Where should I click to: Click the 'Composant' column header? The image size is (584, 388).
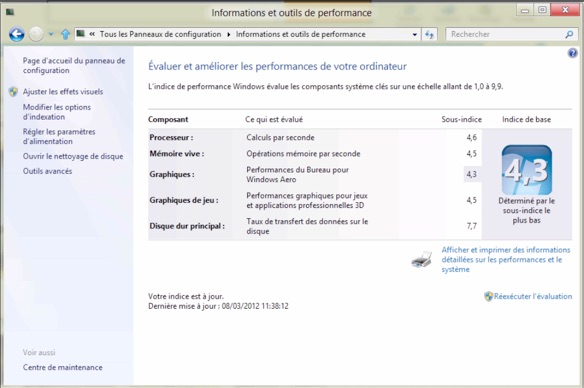click(x=168, y=120)
